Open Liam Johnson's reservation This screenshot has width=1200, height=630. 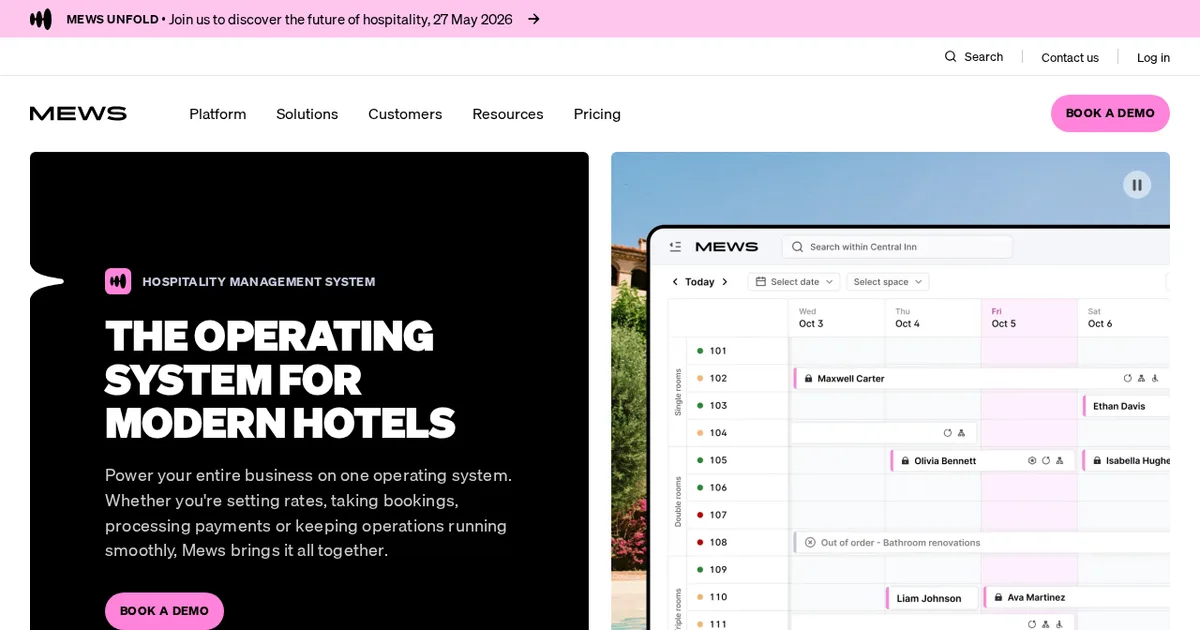[931, 598]
